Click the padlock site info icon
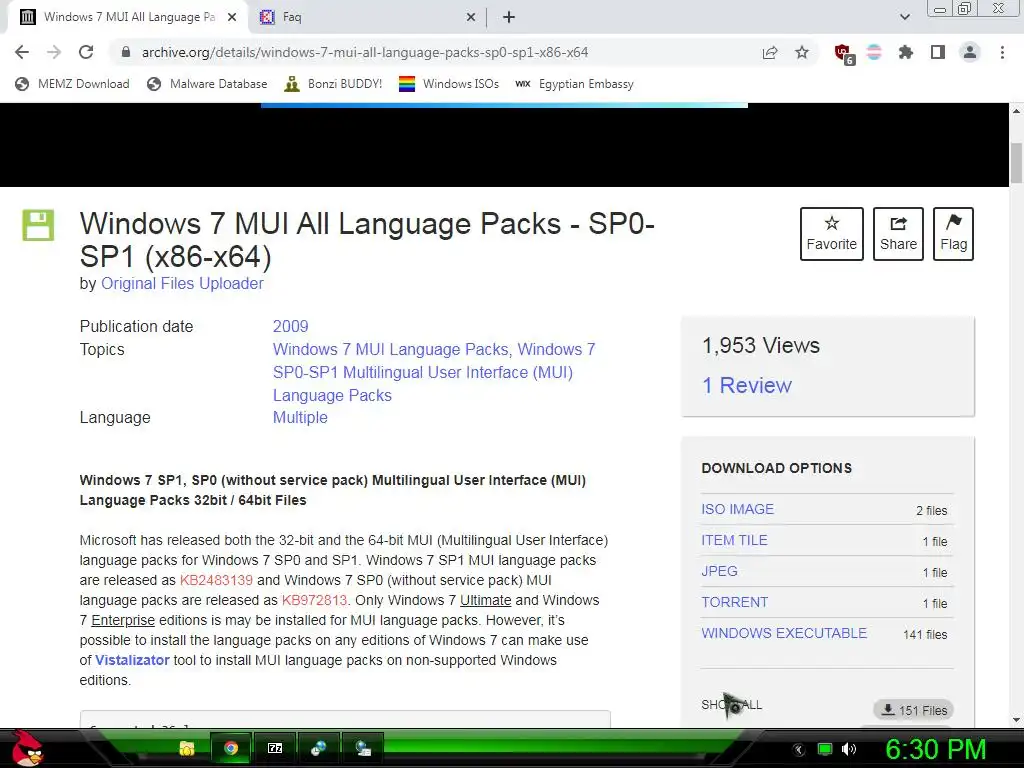Image resolution: width=1024 pixels, height=768 pixels. [x=126, y=52]
